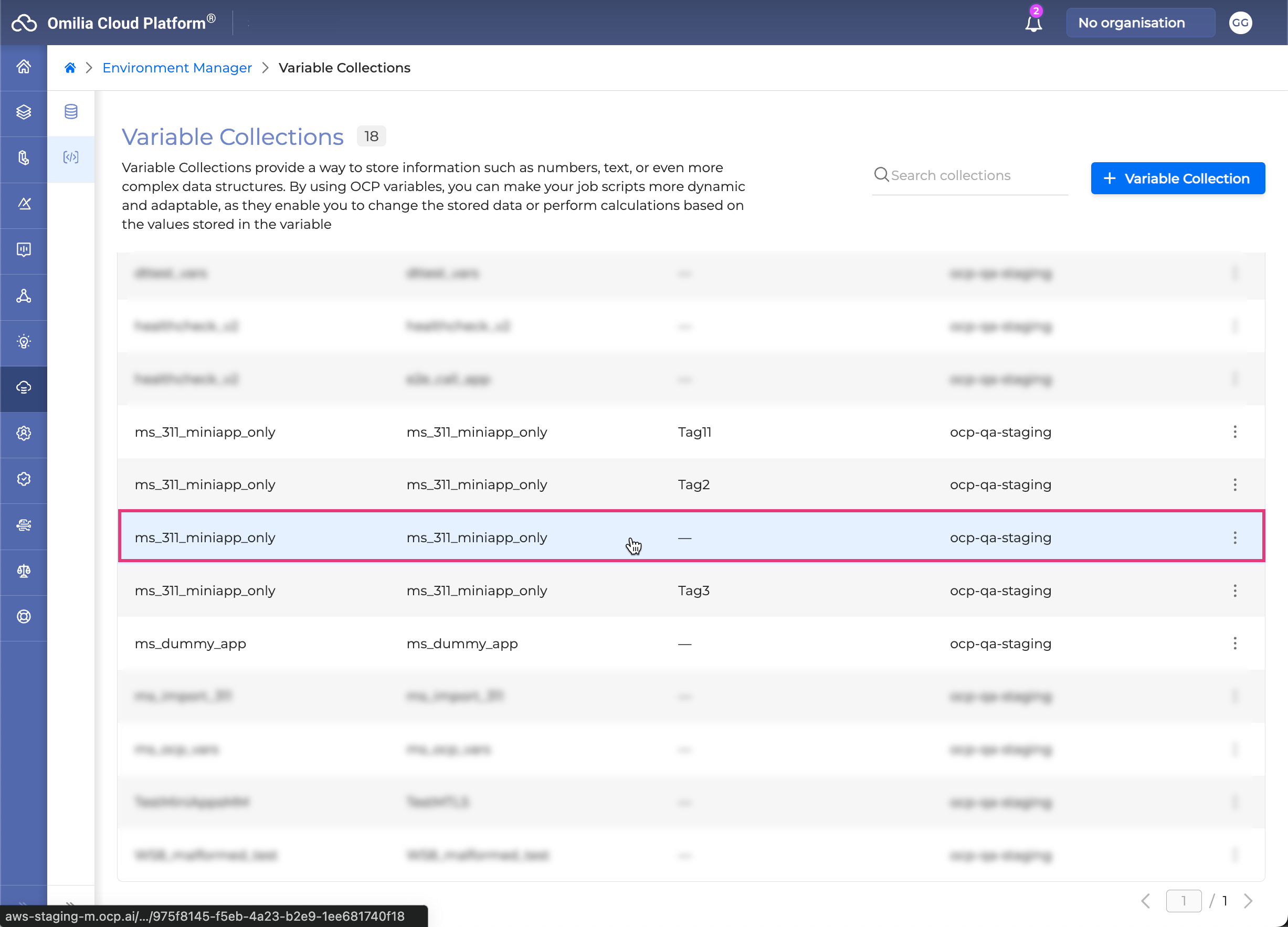Select the cloud Environment Manager sidebar icon
The width and height of the screenshot is (1288, 927).
tap(23, 387)
